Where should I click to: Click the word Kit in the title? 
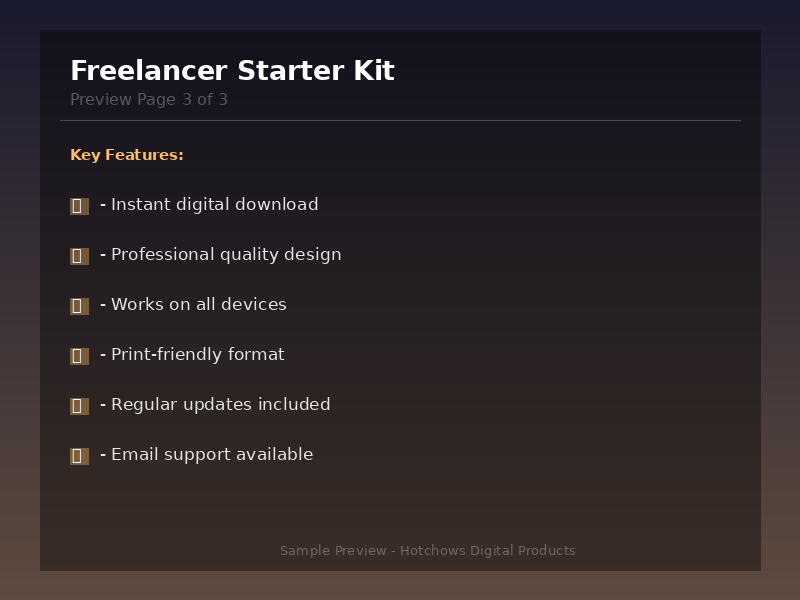[373, 71]
